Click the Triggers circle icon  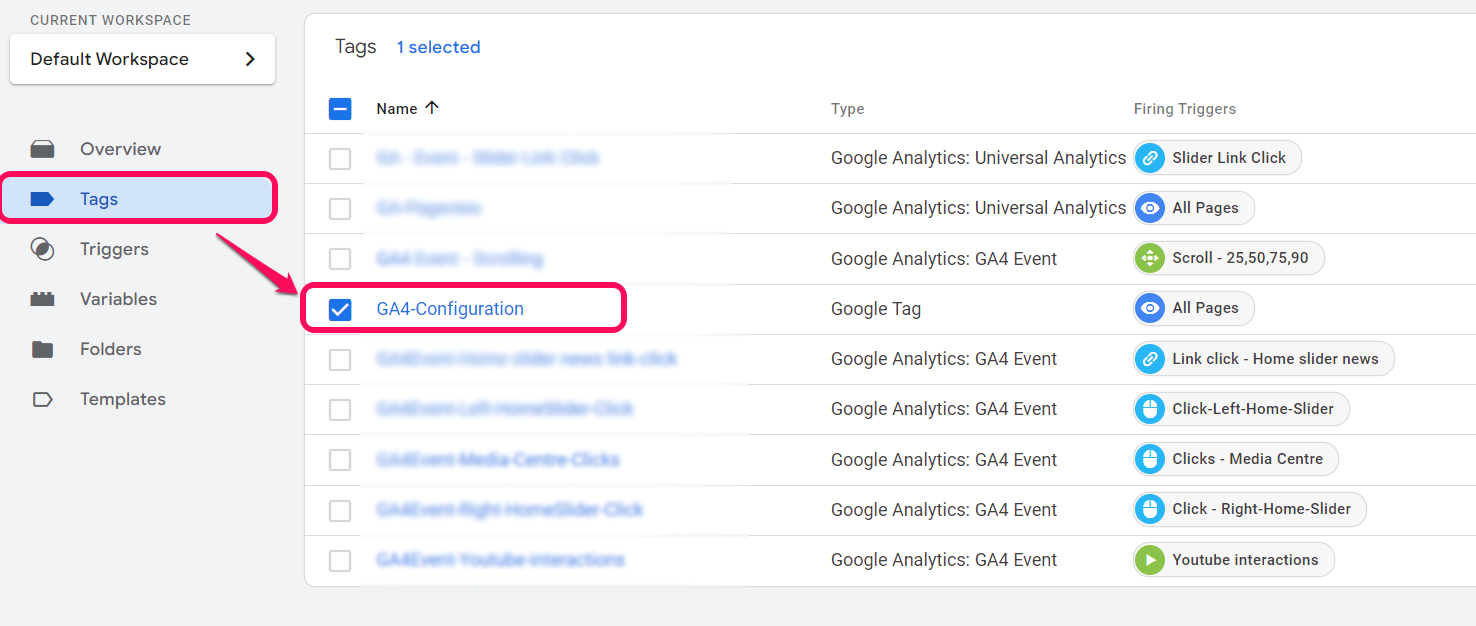tap(42, 249)
